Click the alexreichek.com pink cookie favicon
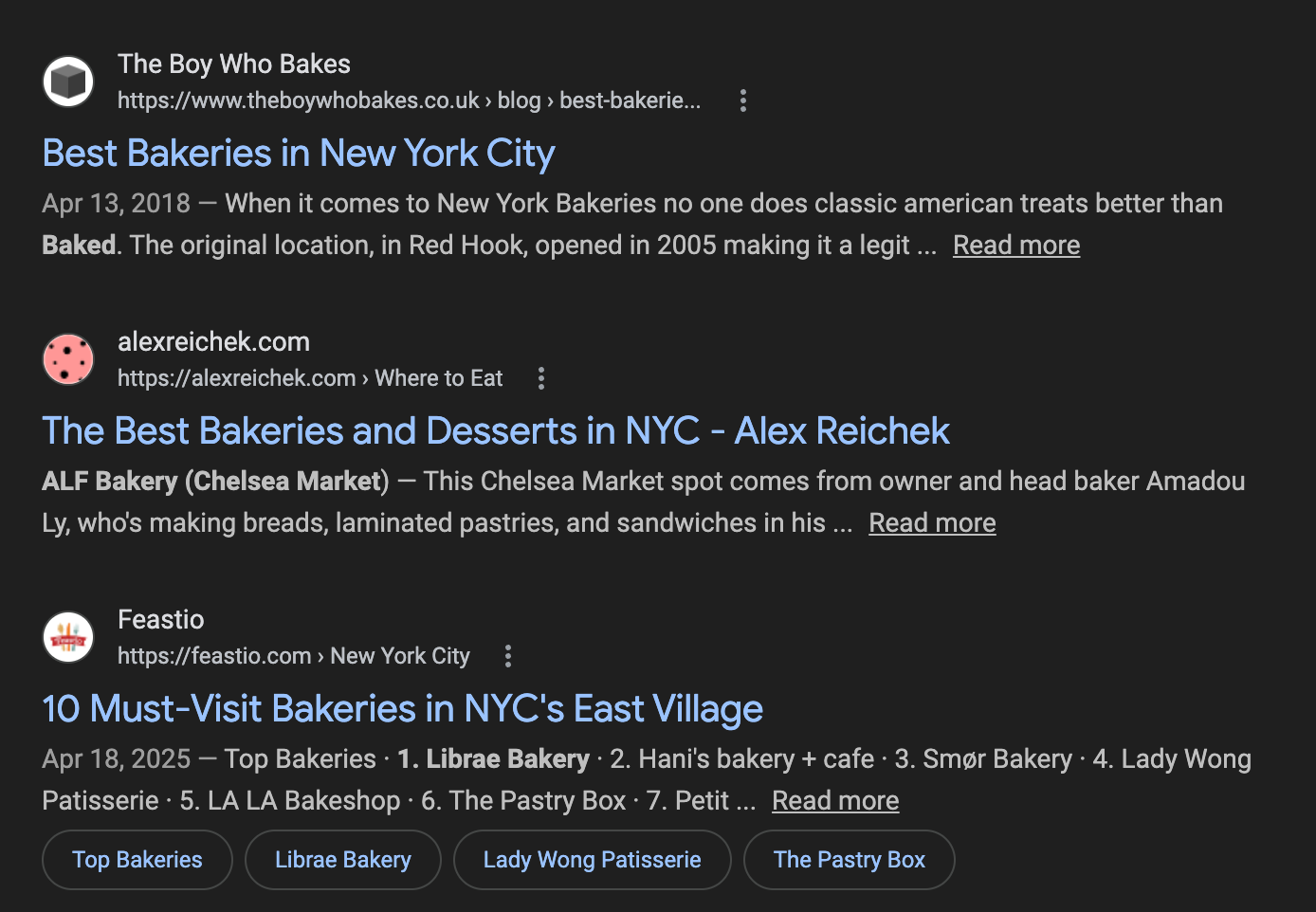The width and height of the screenshot is (1316, 912). (x=67, y=359)
